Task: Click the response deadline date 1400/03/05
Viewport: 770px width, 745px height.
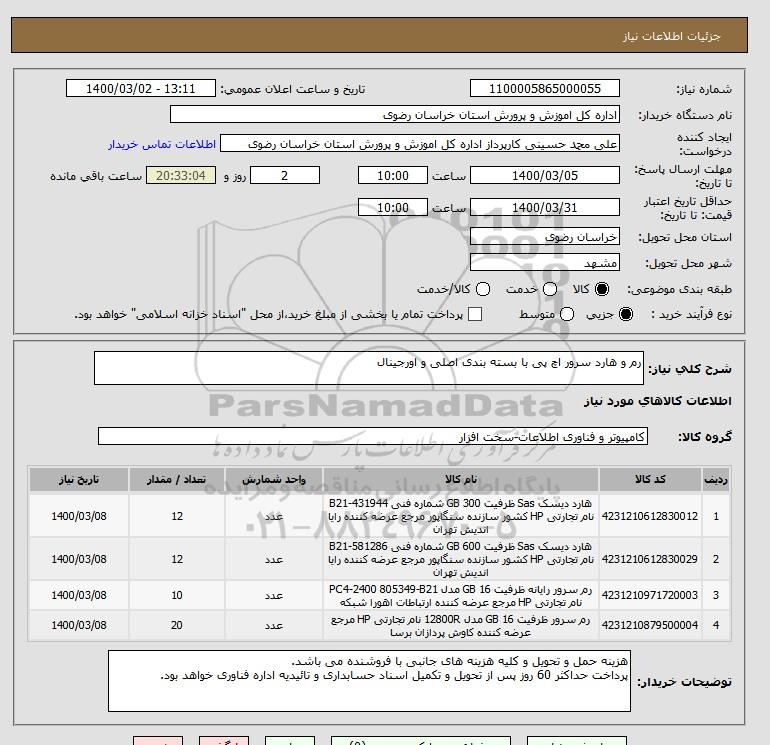Action: (545, 175)
